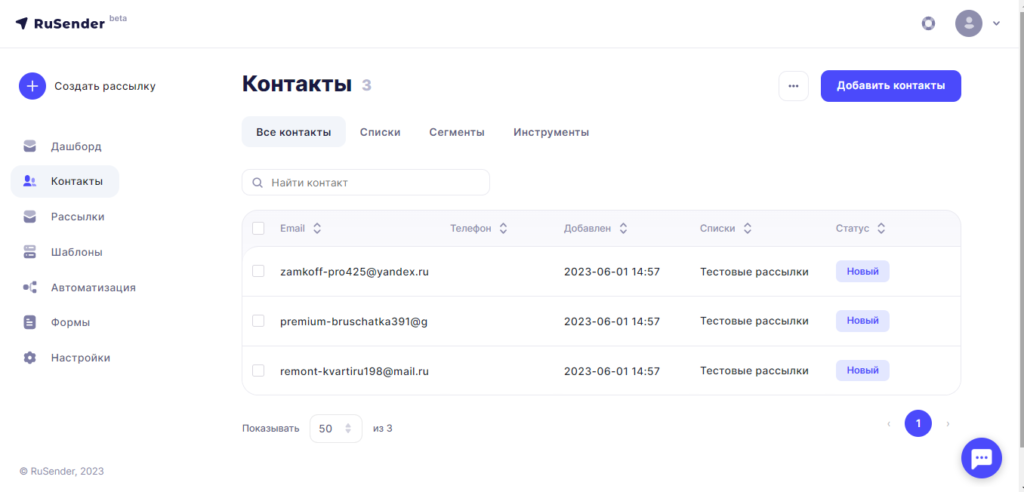Click the Добавить контакты button

pos(891,86)
